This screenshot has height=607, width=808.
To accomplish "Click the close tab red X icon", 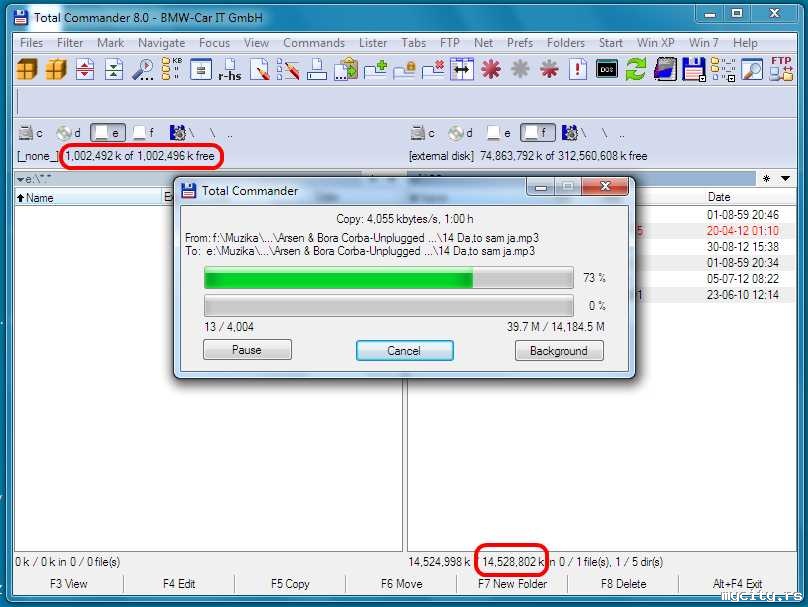I will 433,69.
